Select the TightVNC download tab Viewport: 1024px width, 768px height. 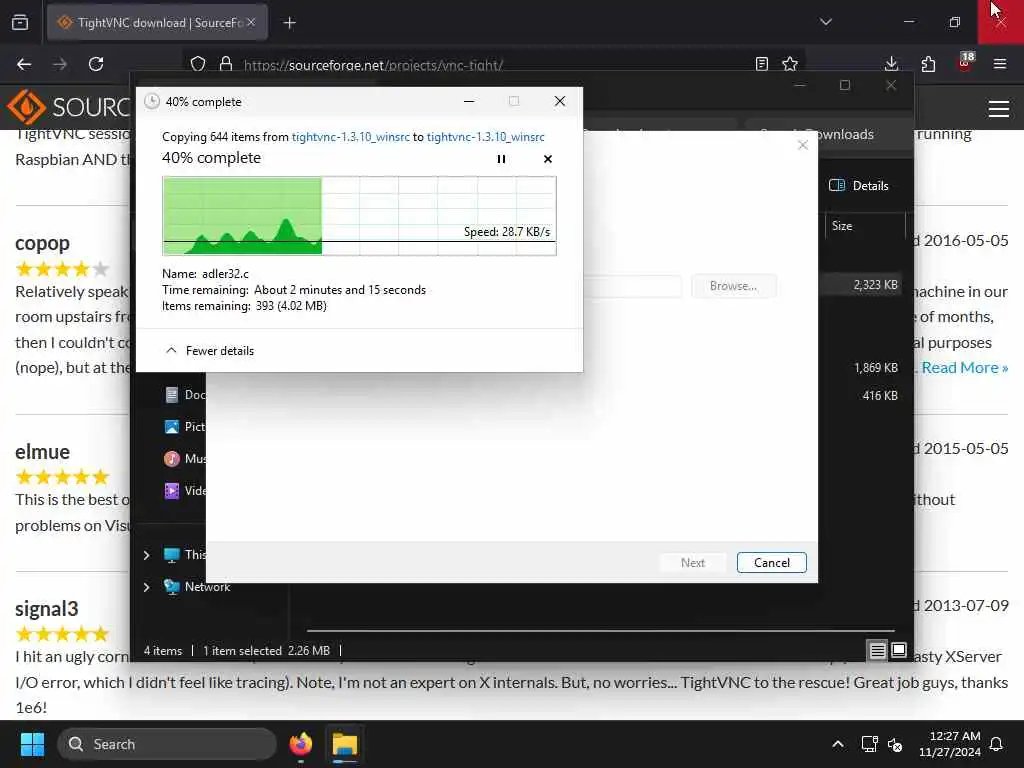pyautogui.click(x=157, y=22)
